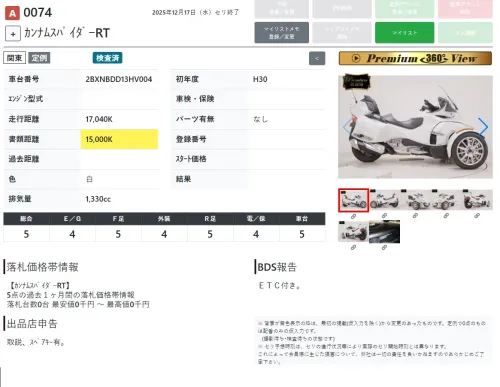This screenshot has height=387, width=500.
Task: Show the next vehicle photo with right arrow
Action: pos(483,127)
